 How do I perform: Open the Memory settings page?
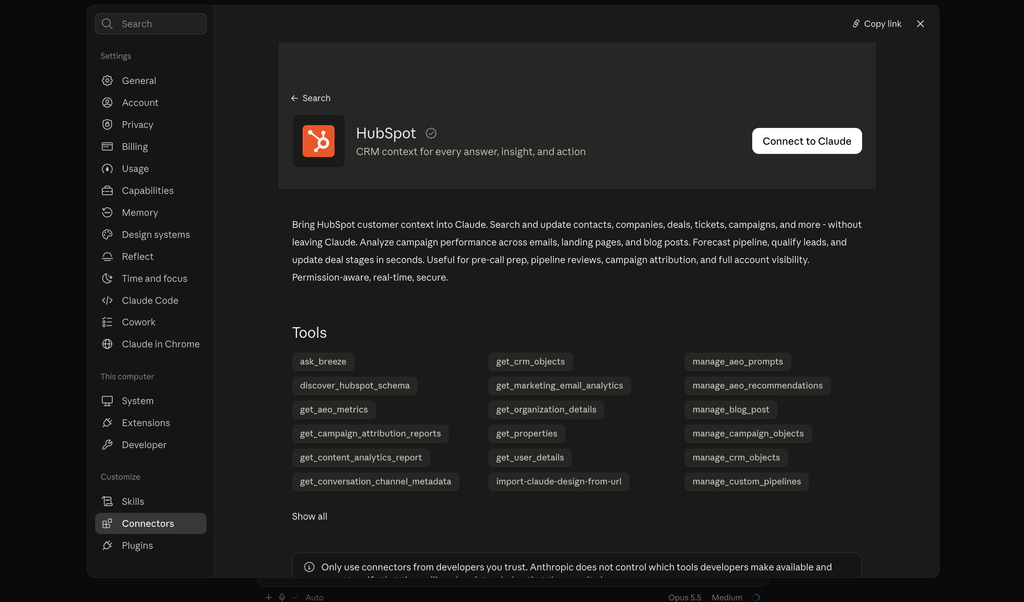[x=151, y=212]
